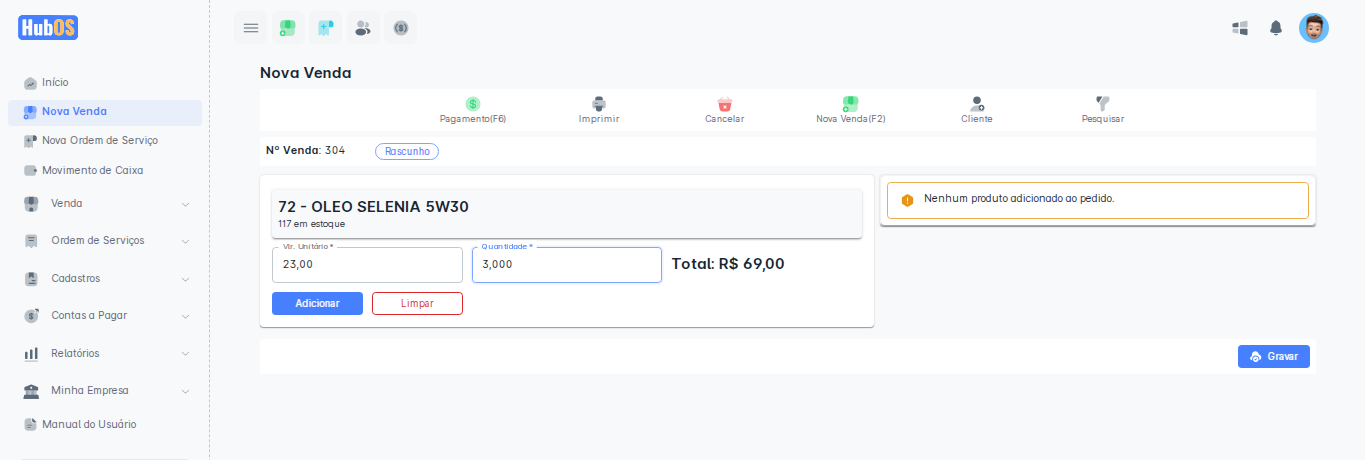This screenshot has width=1365, height=460.
Task: Focus the Quantidade input field
Action: tap(566, 265)
